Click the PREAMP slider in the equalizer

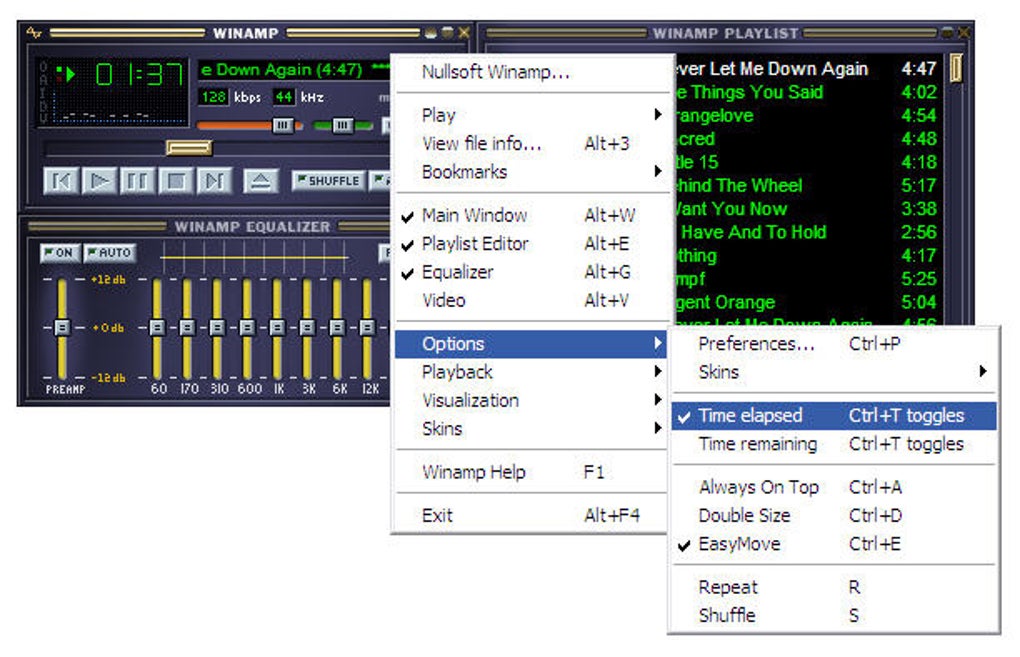(x=62, y=325)
